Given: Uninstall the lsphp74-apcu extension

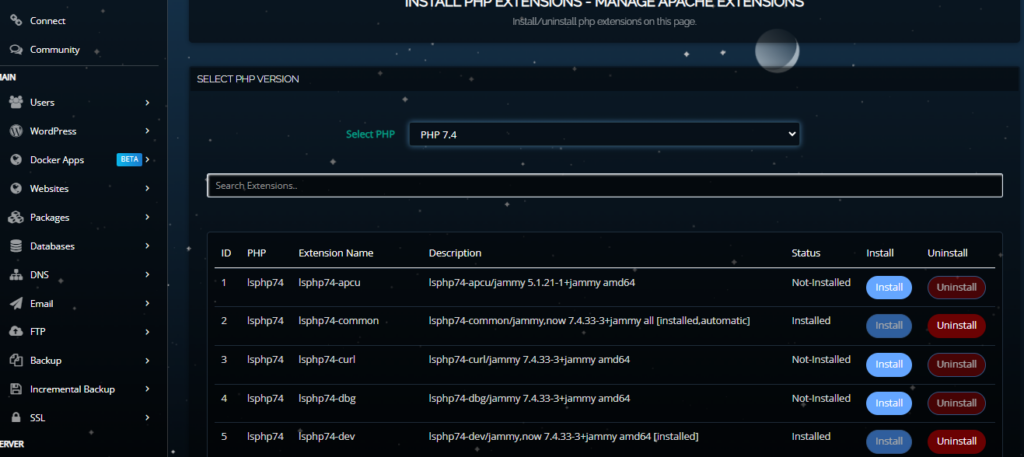Looking at the screenshot, I should [x=957, y=287].
